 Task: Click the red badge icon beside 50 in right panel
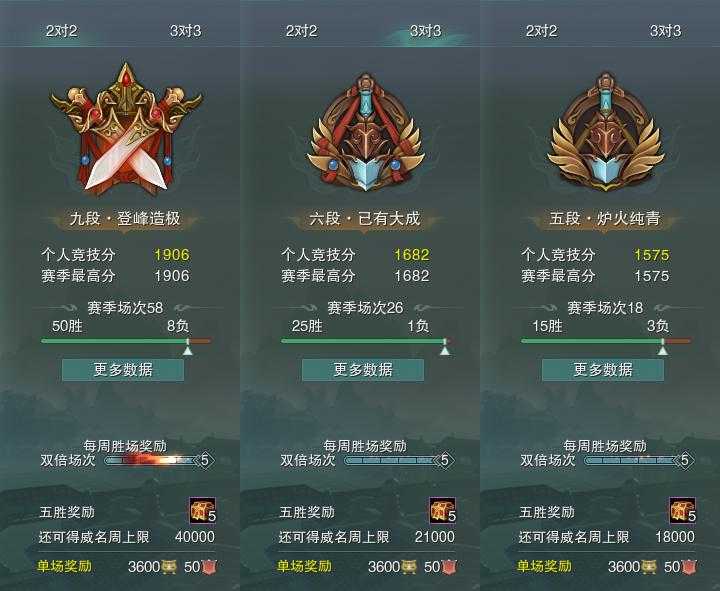689,567
